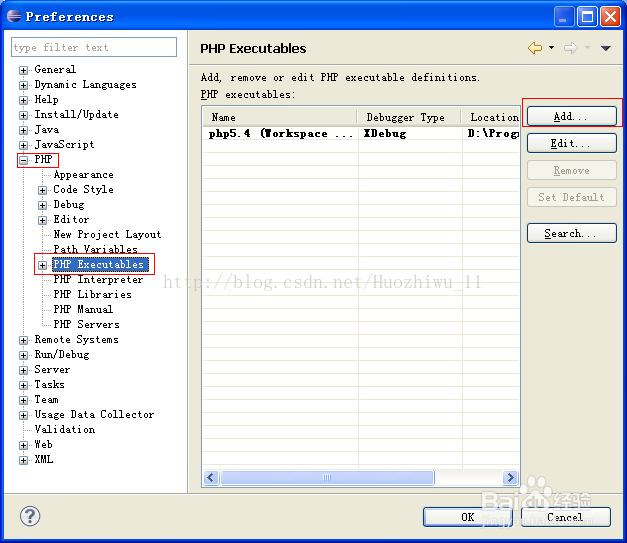Screen dimensions: 627x543
Task: Expand the Editor node under PHP
Action: click(x=42, y=220)
